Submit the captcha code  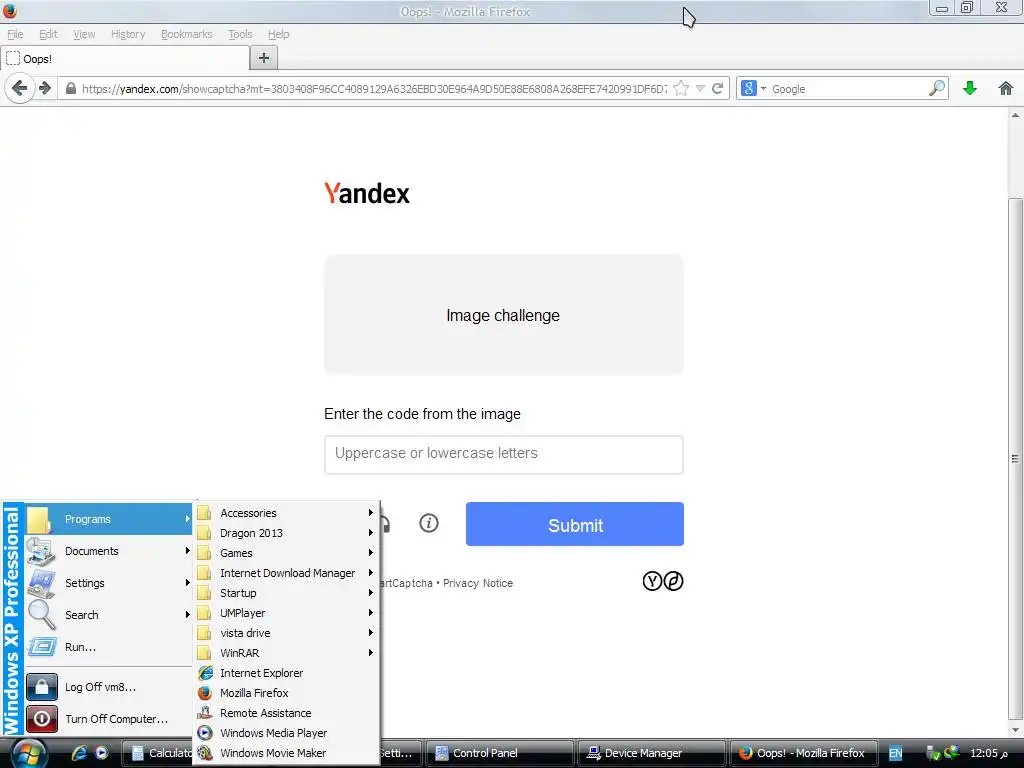pos(575,524)
